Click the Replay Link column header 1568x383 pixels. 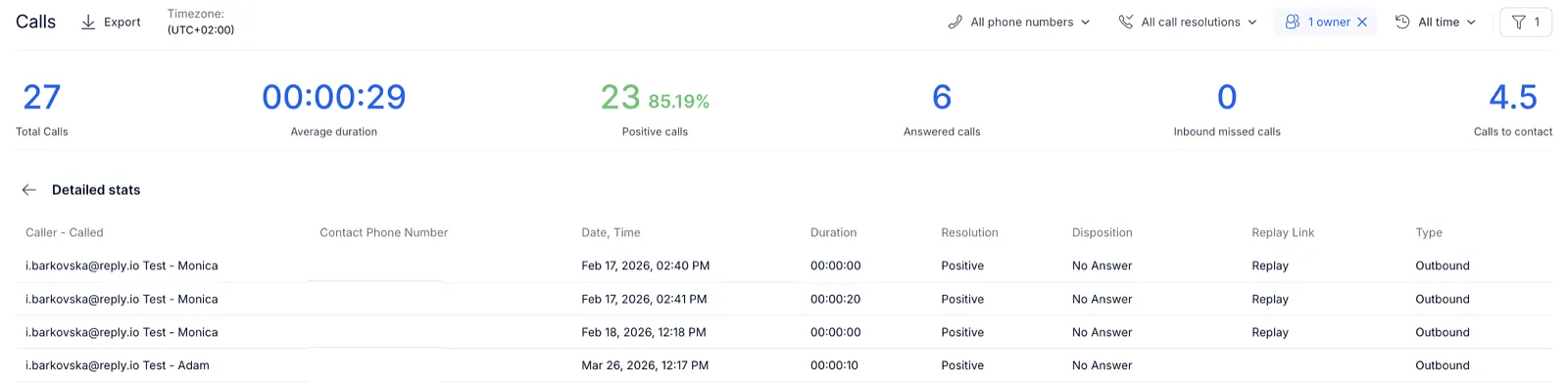pos(1283,232)
